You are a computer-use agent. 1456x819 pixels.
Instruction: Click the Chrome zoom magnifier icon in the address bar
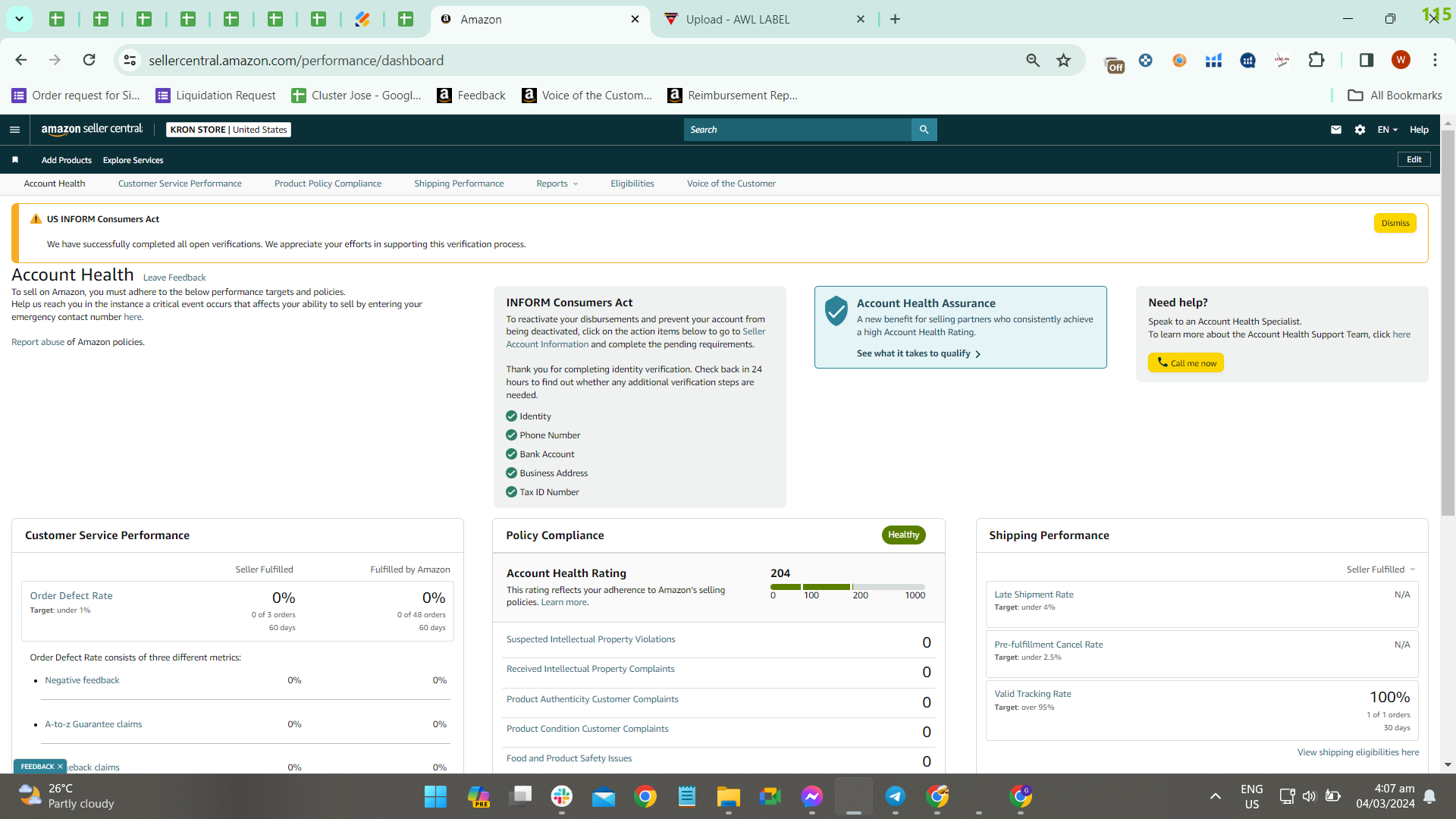point(1033,61)
